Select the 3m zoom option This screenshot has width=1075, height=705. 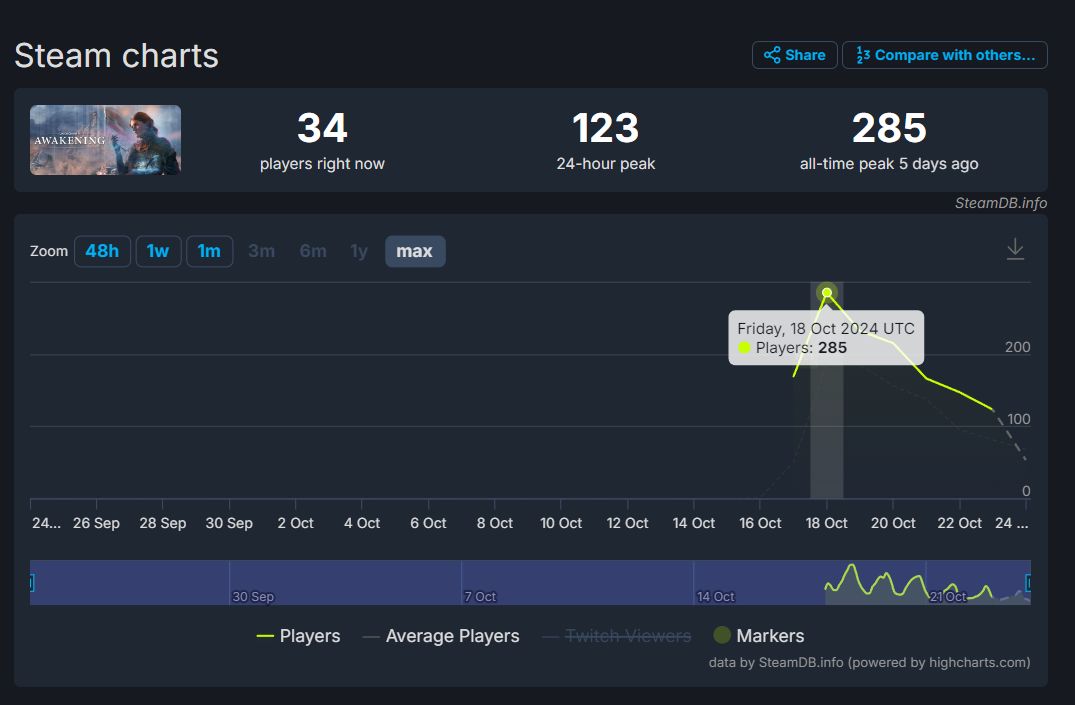click(261, 251)
